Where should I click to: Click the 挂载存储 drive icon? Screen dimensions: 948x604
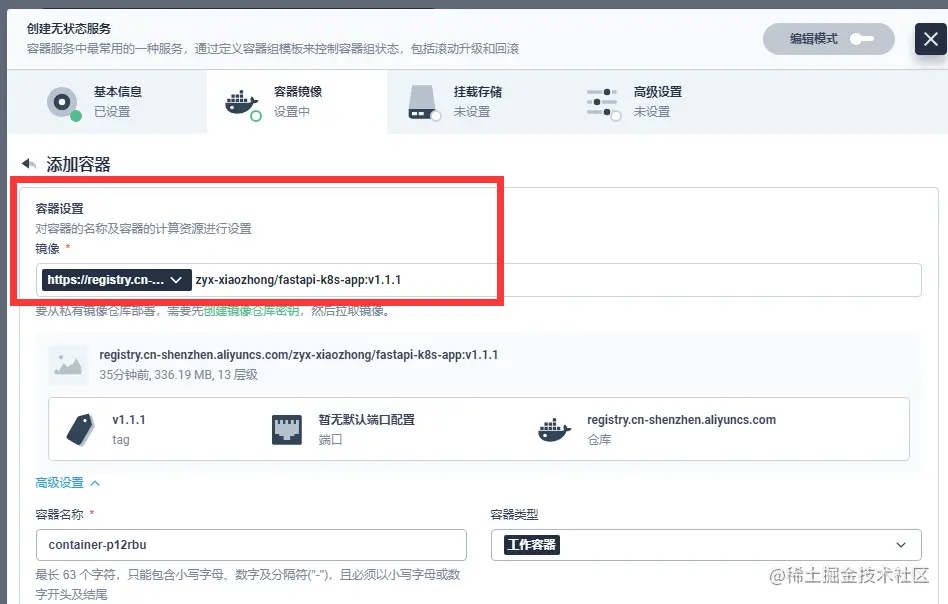pyautogui.click(x=423, y=103)
